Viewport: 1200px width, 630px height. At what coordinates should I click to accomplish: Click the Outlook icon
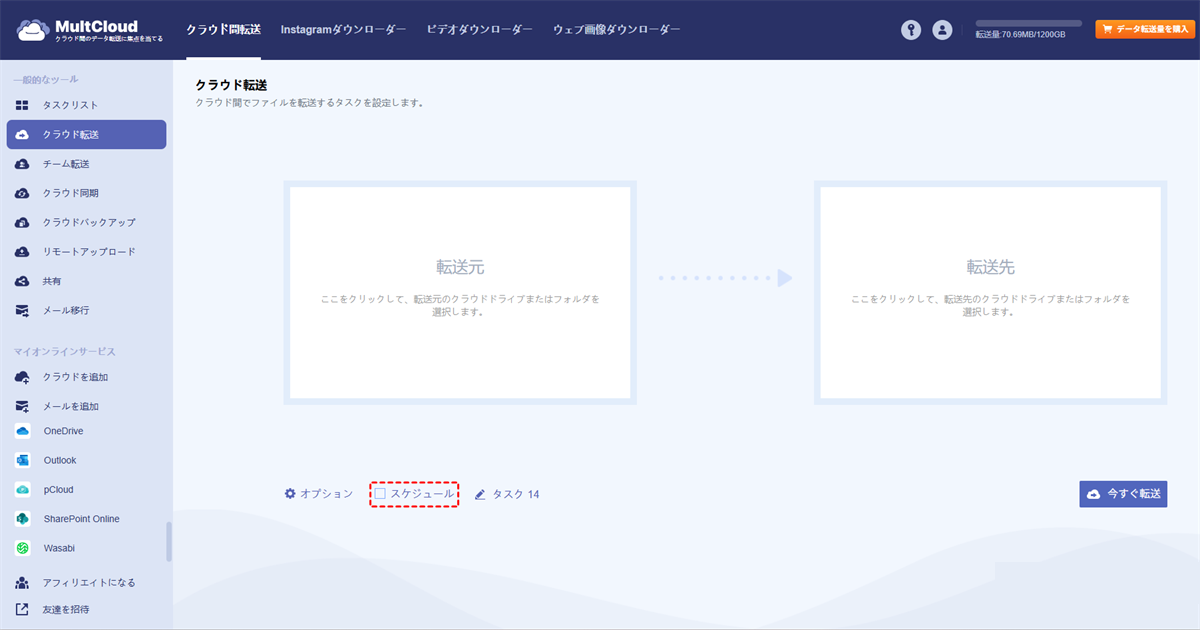click(23, 460)
